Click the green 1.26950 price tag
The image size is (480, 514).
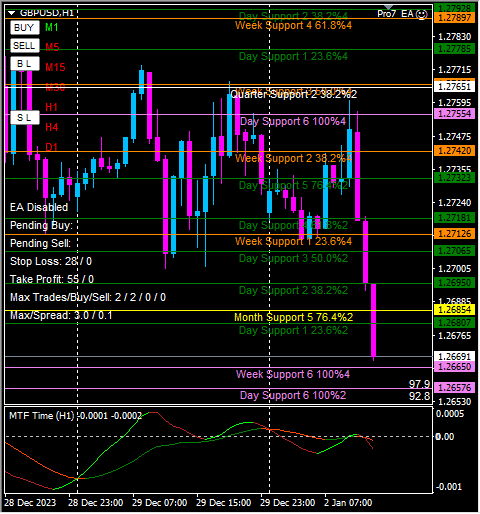click(454, 283)
